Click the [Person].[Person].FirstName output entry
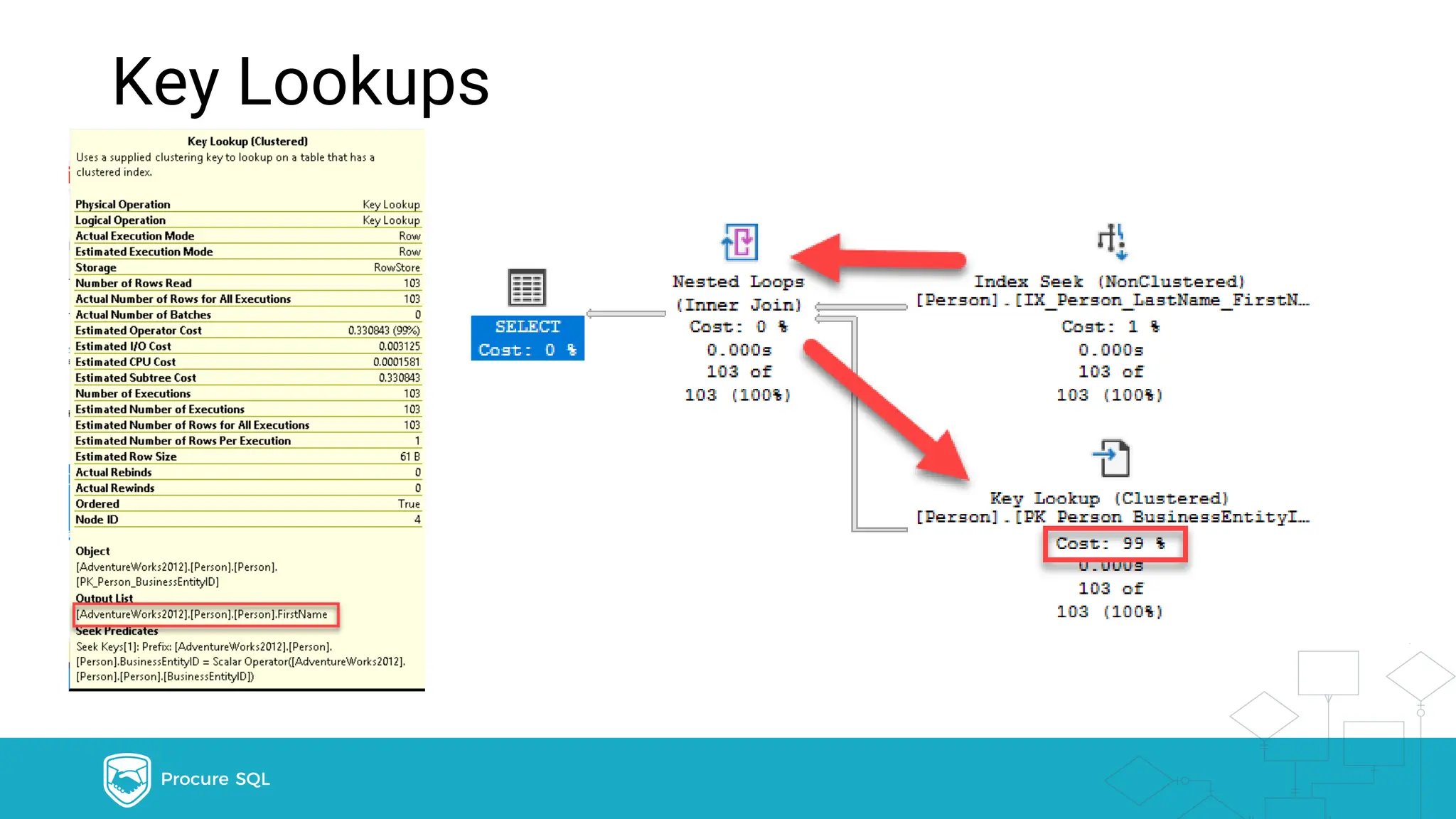 pyautogui.click(x=202, y=614)
